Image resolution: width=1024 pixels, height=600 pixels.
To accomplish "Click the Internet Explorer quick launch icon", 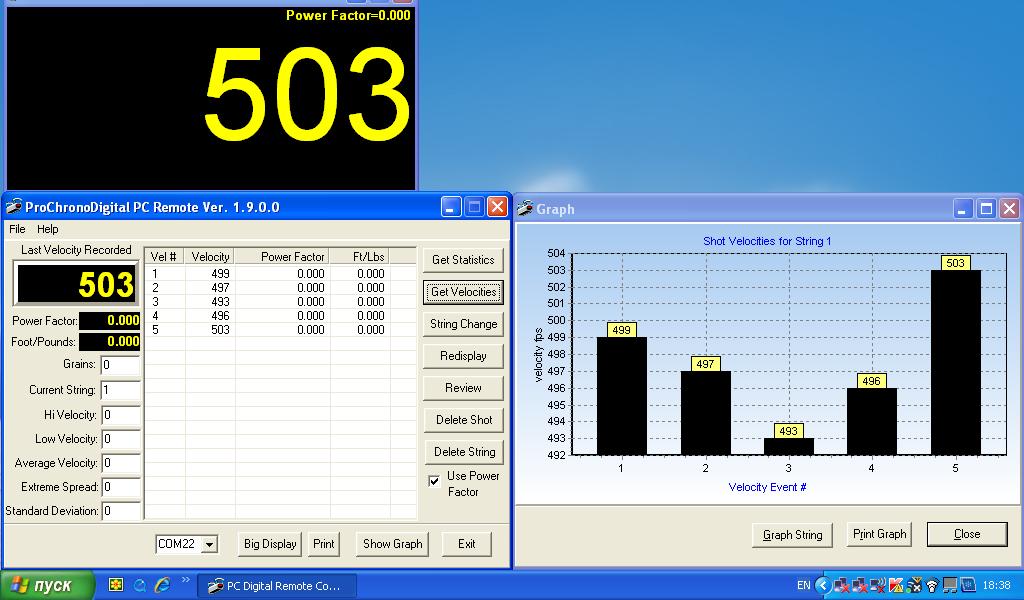I will (x=162, y=586).
